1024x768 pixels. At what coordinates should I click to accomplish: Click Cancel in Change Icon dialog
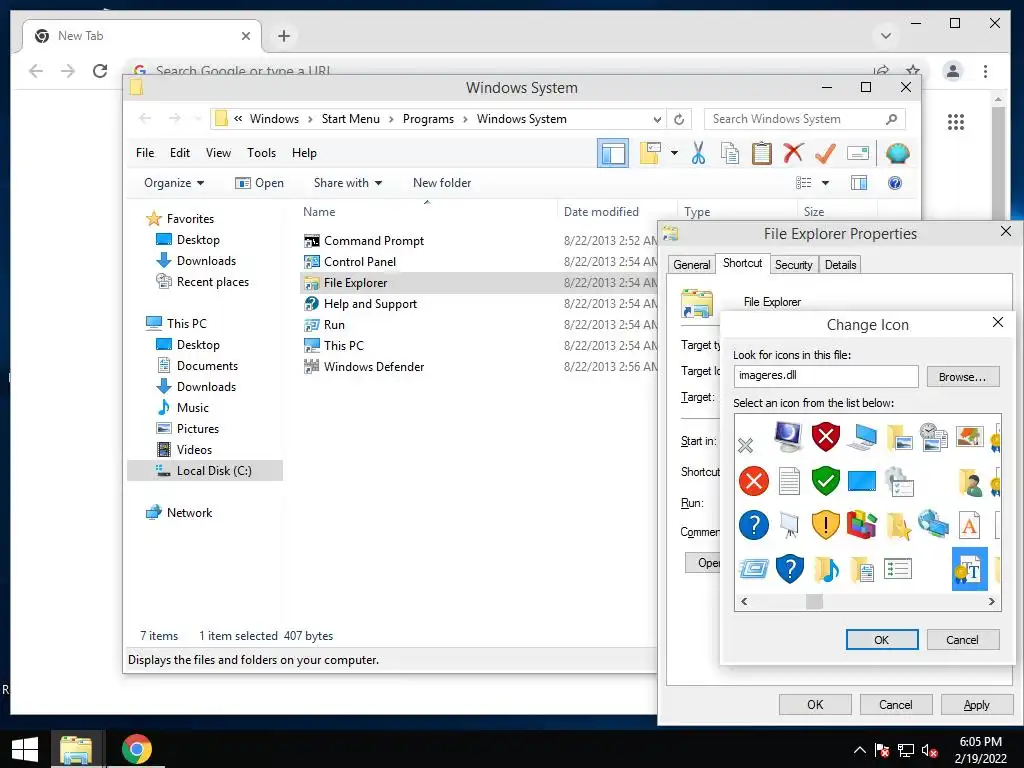pos(963,639)
